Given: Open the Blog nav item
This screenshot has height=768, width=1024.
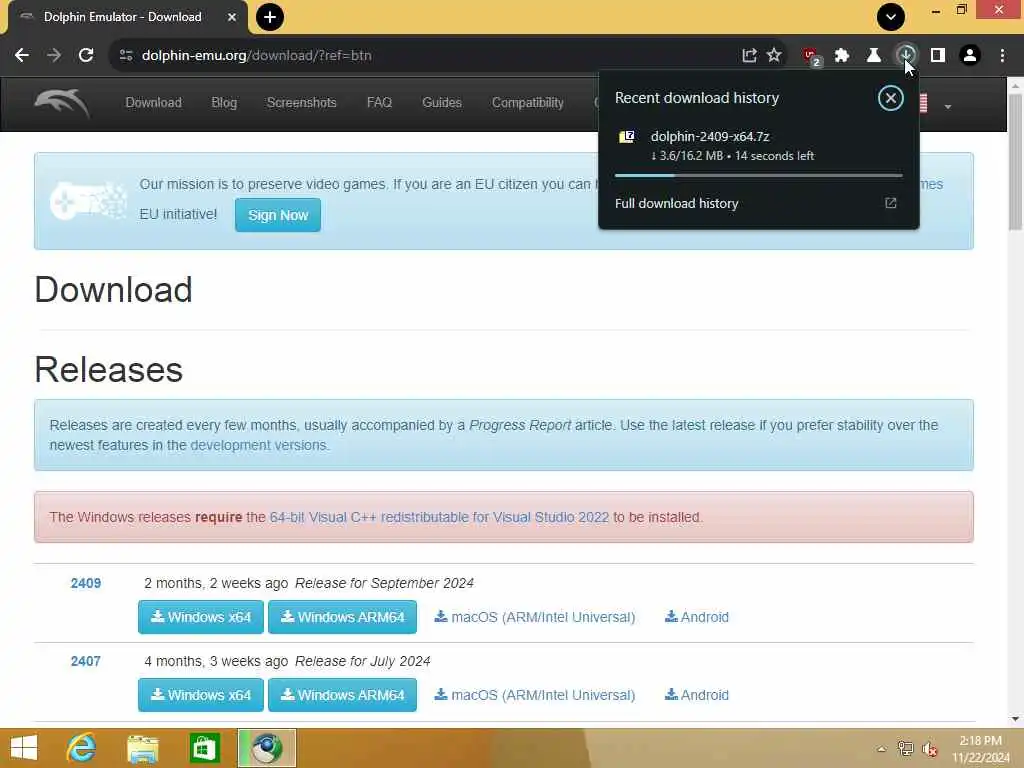Looking at the screenshot, I should 224,103.
